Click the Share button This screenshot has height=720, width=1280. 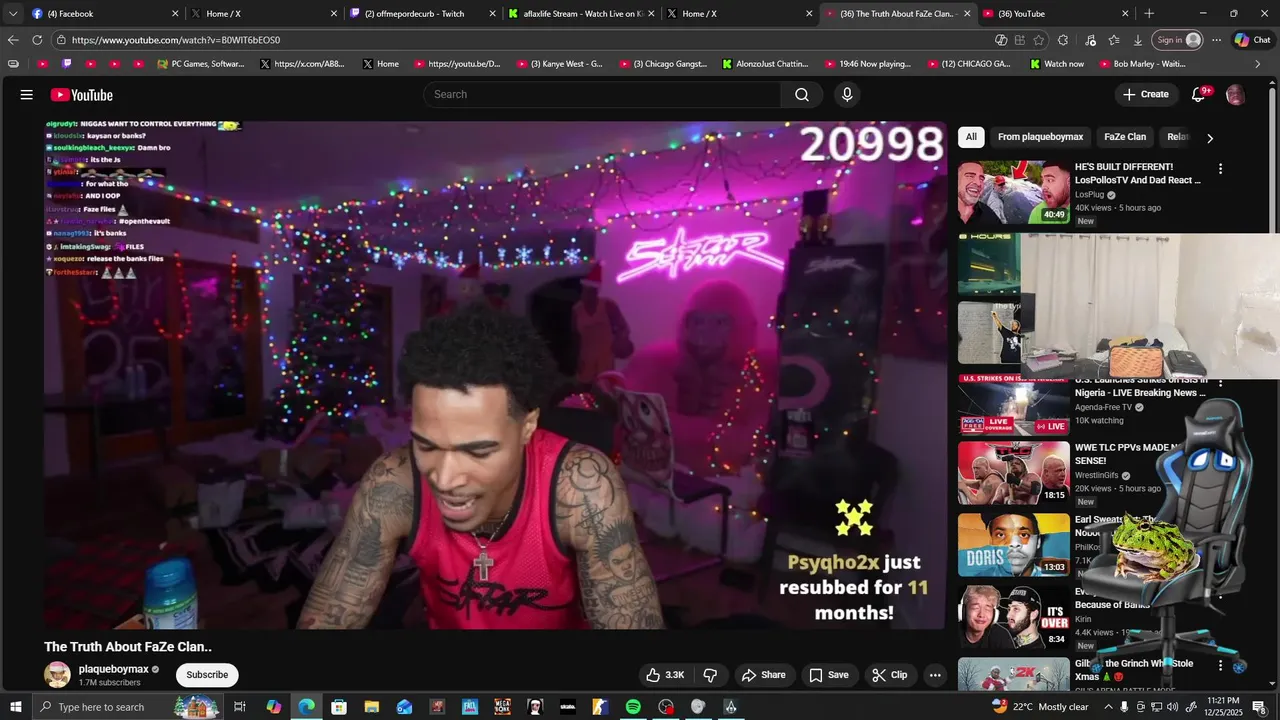click(763, 675)
